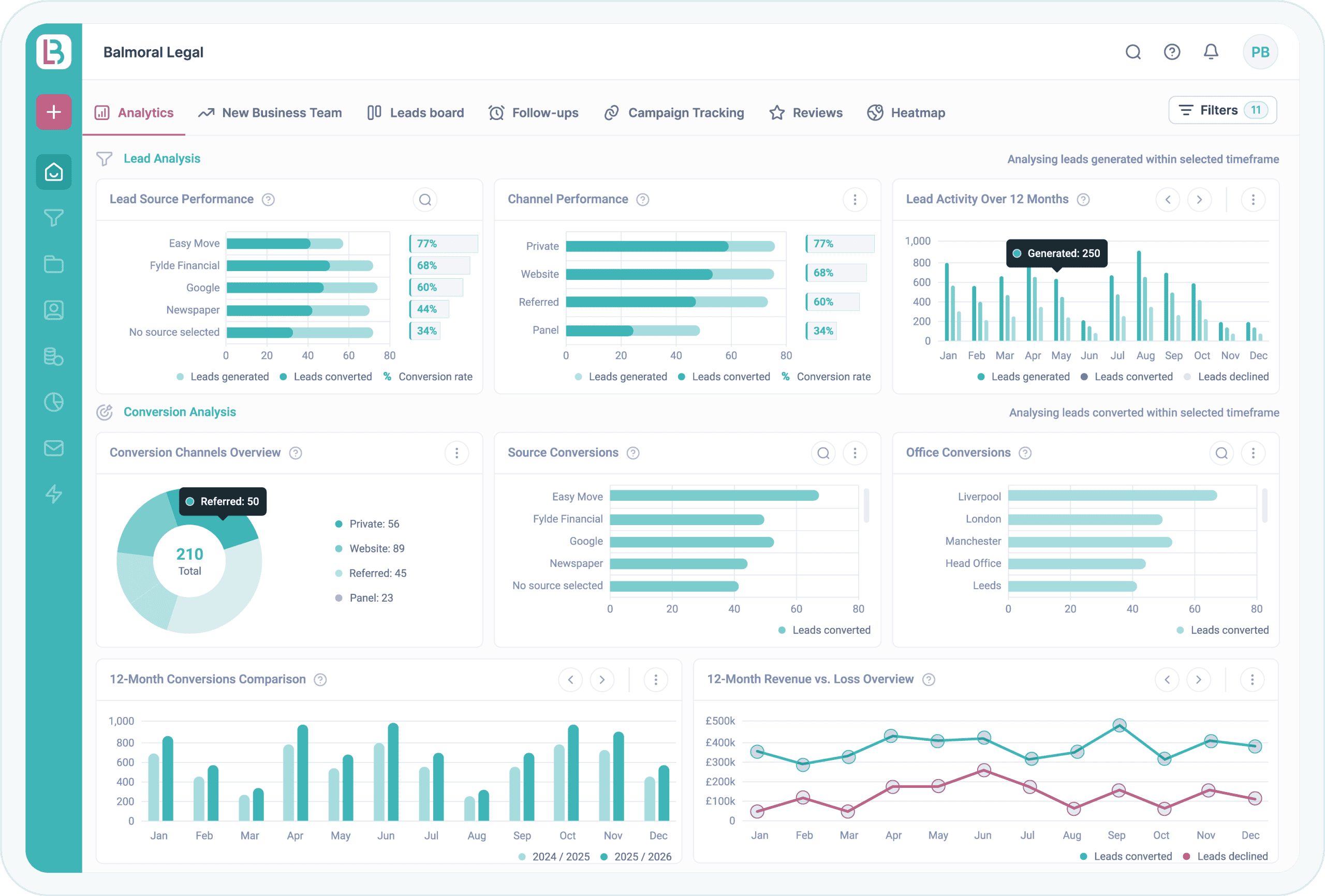The image size is (1325, 896).
Task: Select the contacts icon in the sidebar
Action: (53, 310)
